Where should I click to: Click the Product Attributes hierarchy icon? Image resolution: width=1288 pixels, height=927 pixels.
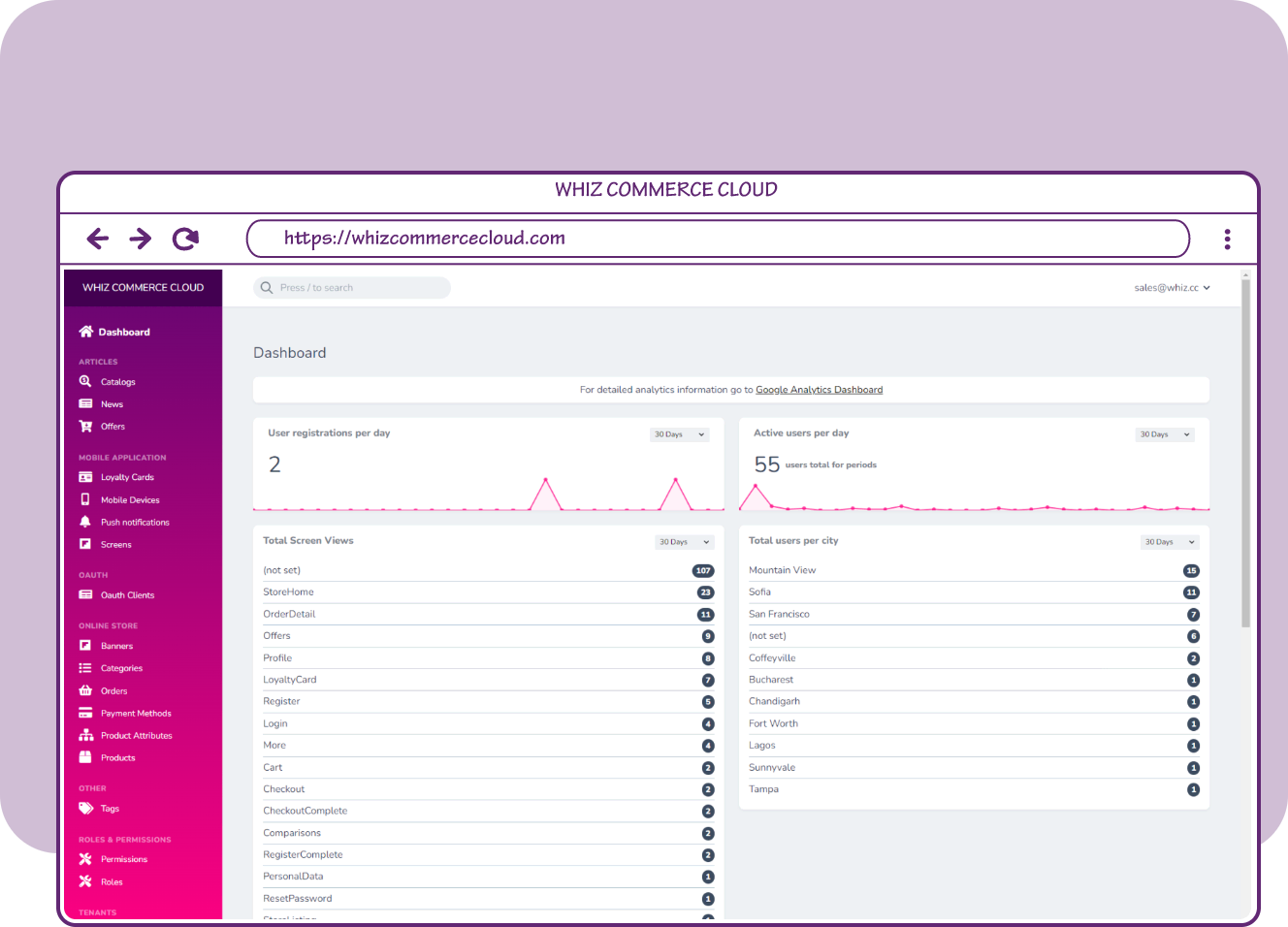pos(85,736)
